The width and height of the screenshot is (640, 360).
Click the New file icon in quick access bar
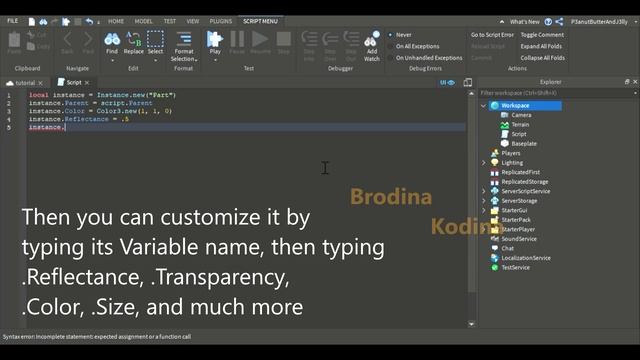coord(31,22)
